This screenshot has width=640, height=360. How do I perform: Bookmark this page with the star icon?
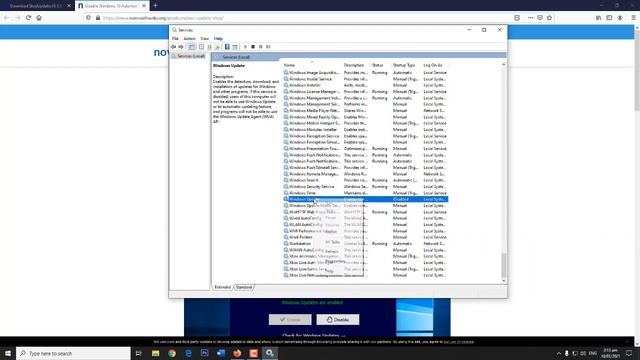(549, 18)
